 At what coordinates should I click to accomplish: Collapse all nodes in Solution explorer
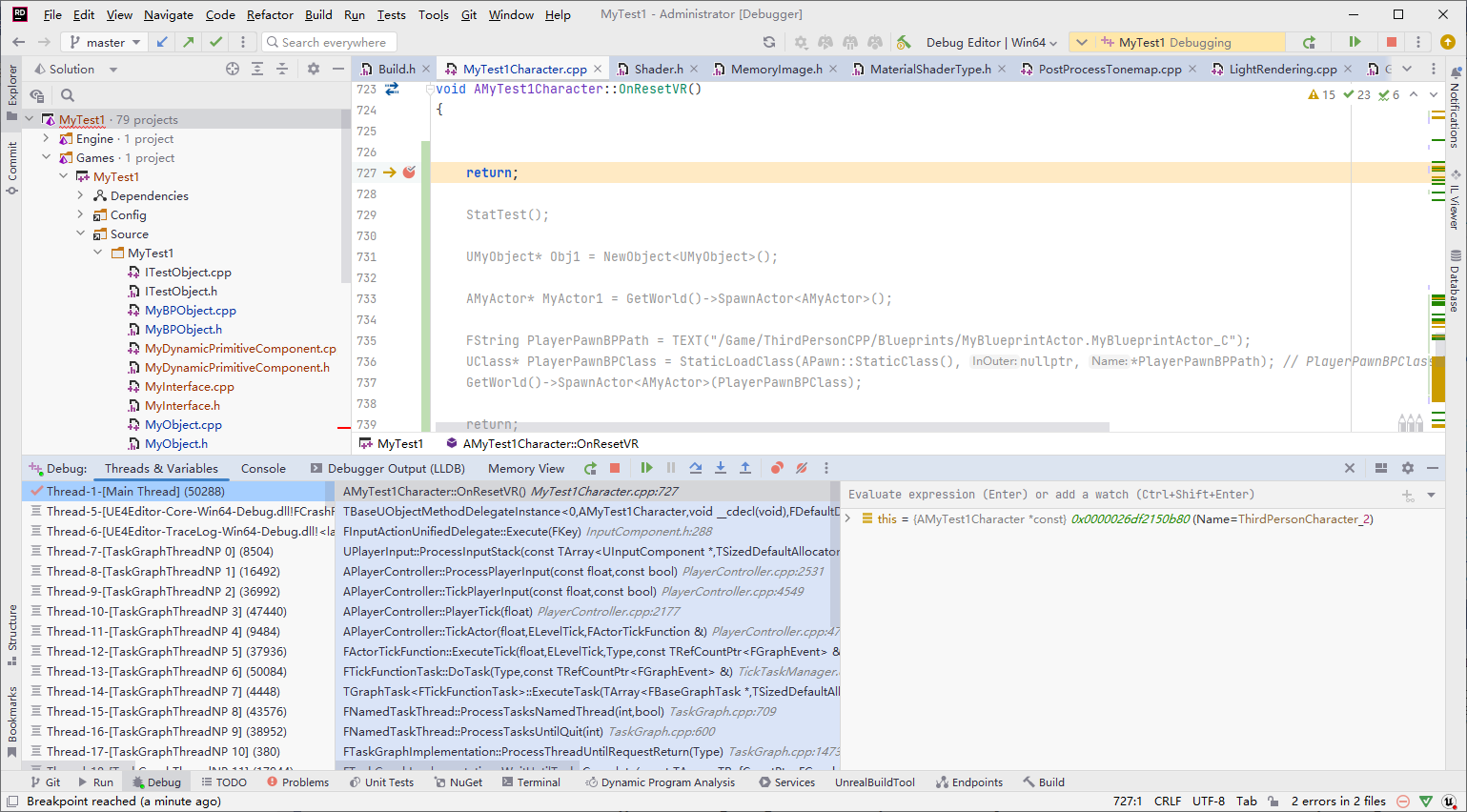(x=282, y=69)
